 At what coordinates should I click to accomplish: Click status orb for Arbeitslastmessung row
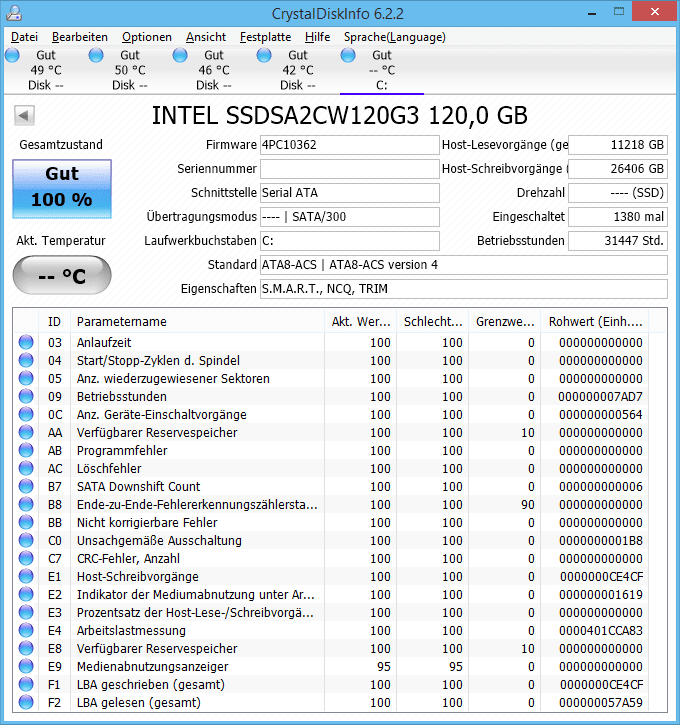coord(26,631)
